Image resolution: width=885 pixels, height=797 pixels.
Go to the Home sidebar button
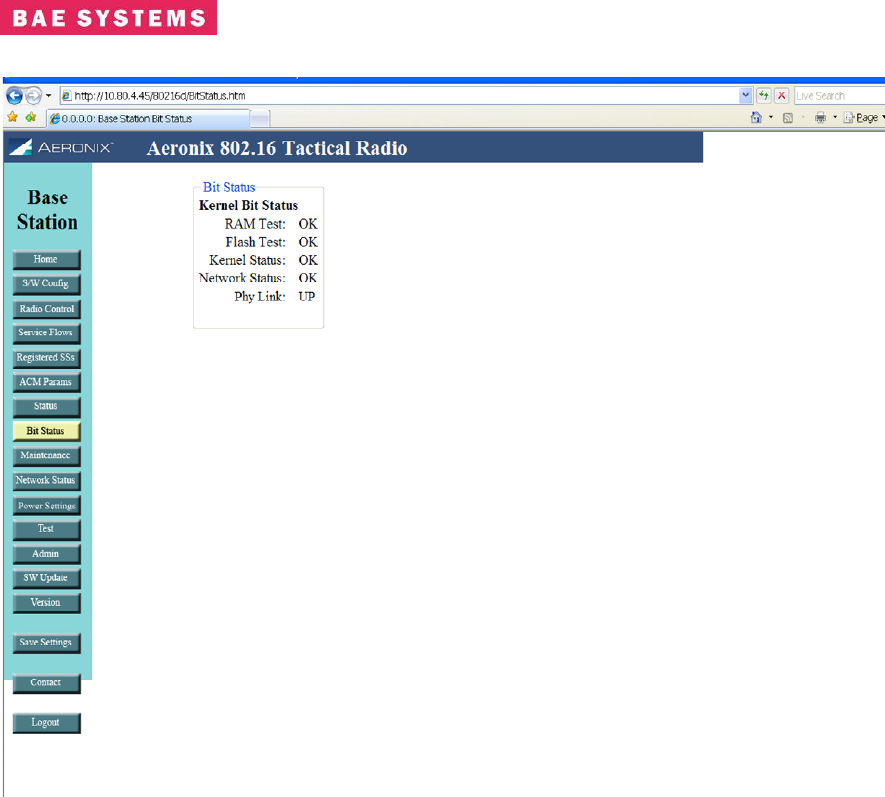pyautogui.click(x=46, y=260)
